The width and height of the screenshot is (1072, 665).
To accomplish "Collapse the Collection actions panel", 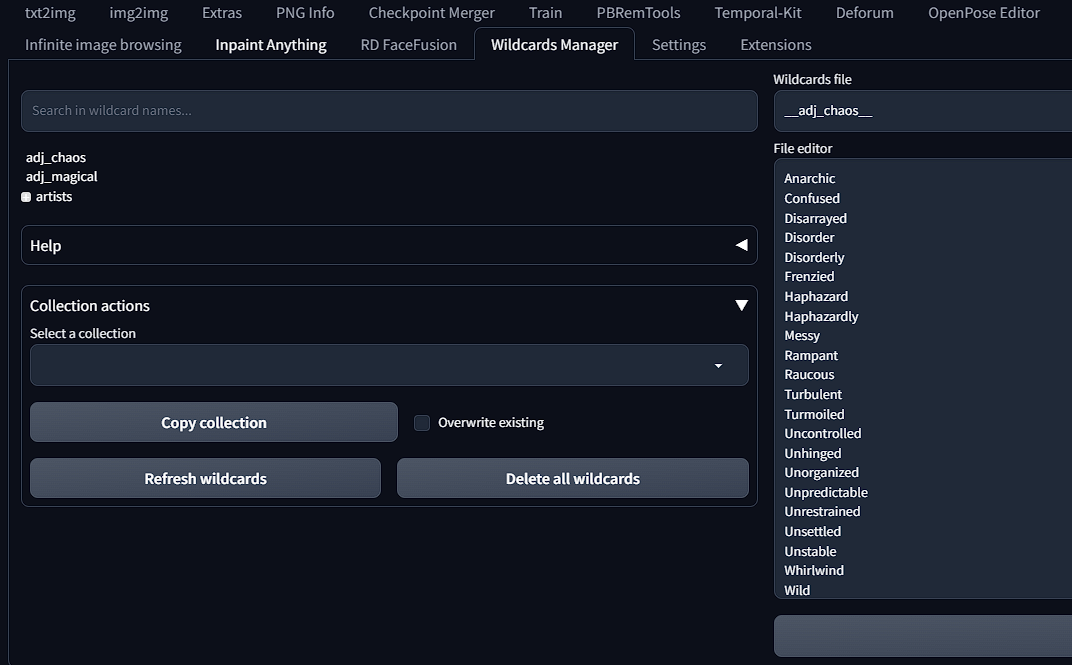I will (x=741, y=305).
